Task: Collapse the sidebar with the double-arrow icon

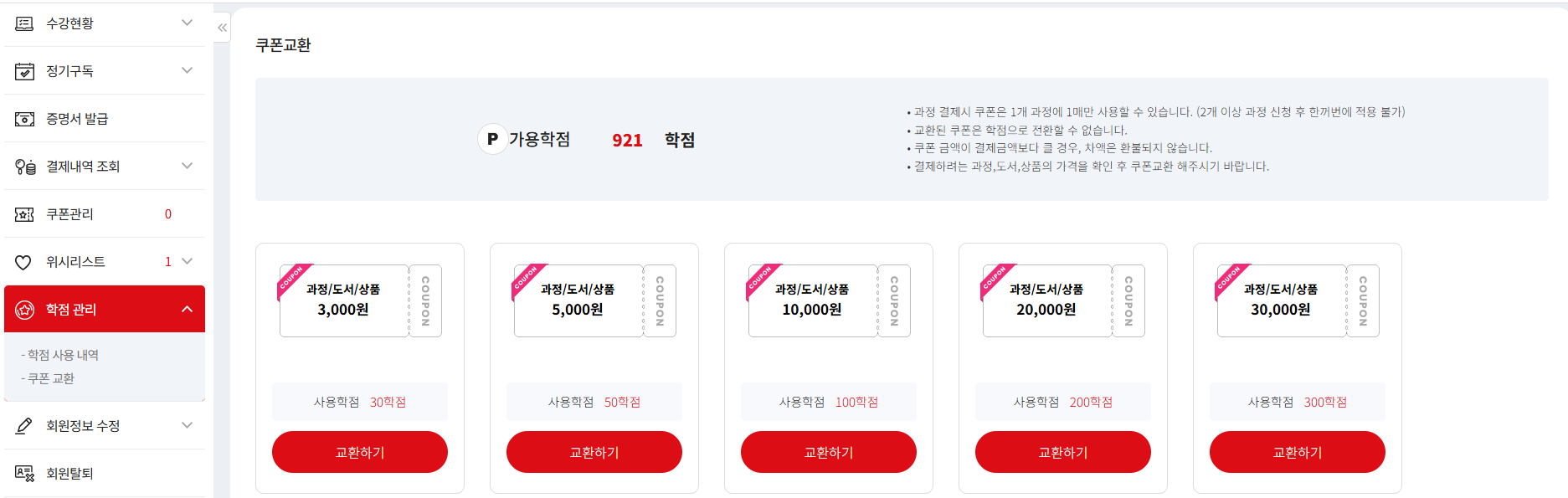Action: point(222,28)
